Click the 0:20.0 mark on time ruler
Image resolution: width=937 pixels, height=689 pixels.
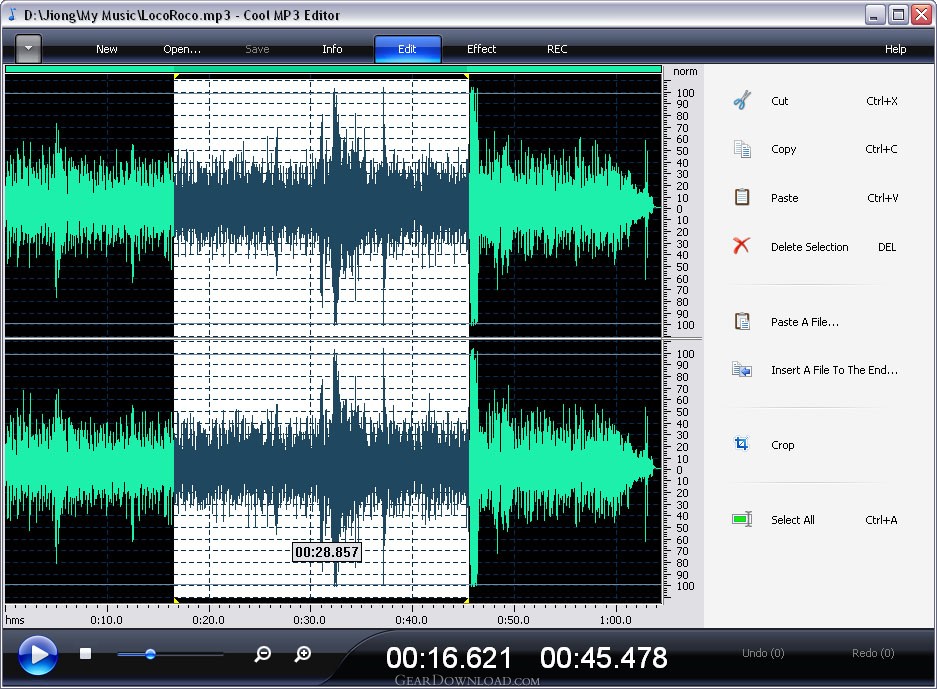click(x=209, y=620)
